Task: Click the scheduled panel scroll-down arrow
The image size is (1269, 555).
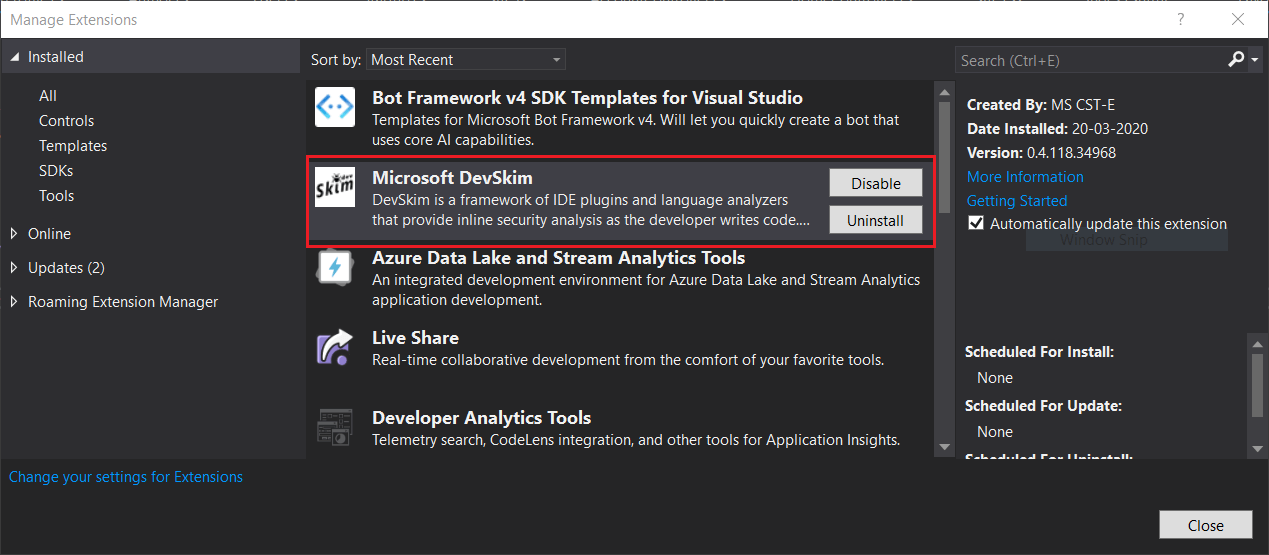Action: click(x=1258, y=447)
